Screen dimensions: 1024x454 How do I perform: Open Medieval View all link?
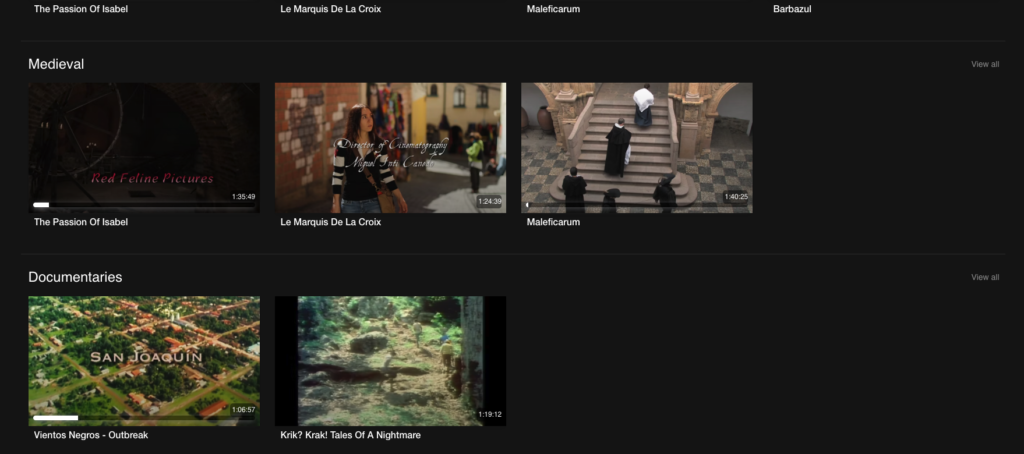tap(984, 64)
